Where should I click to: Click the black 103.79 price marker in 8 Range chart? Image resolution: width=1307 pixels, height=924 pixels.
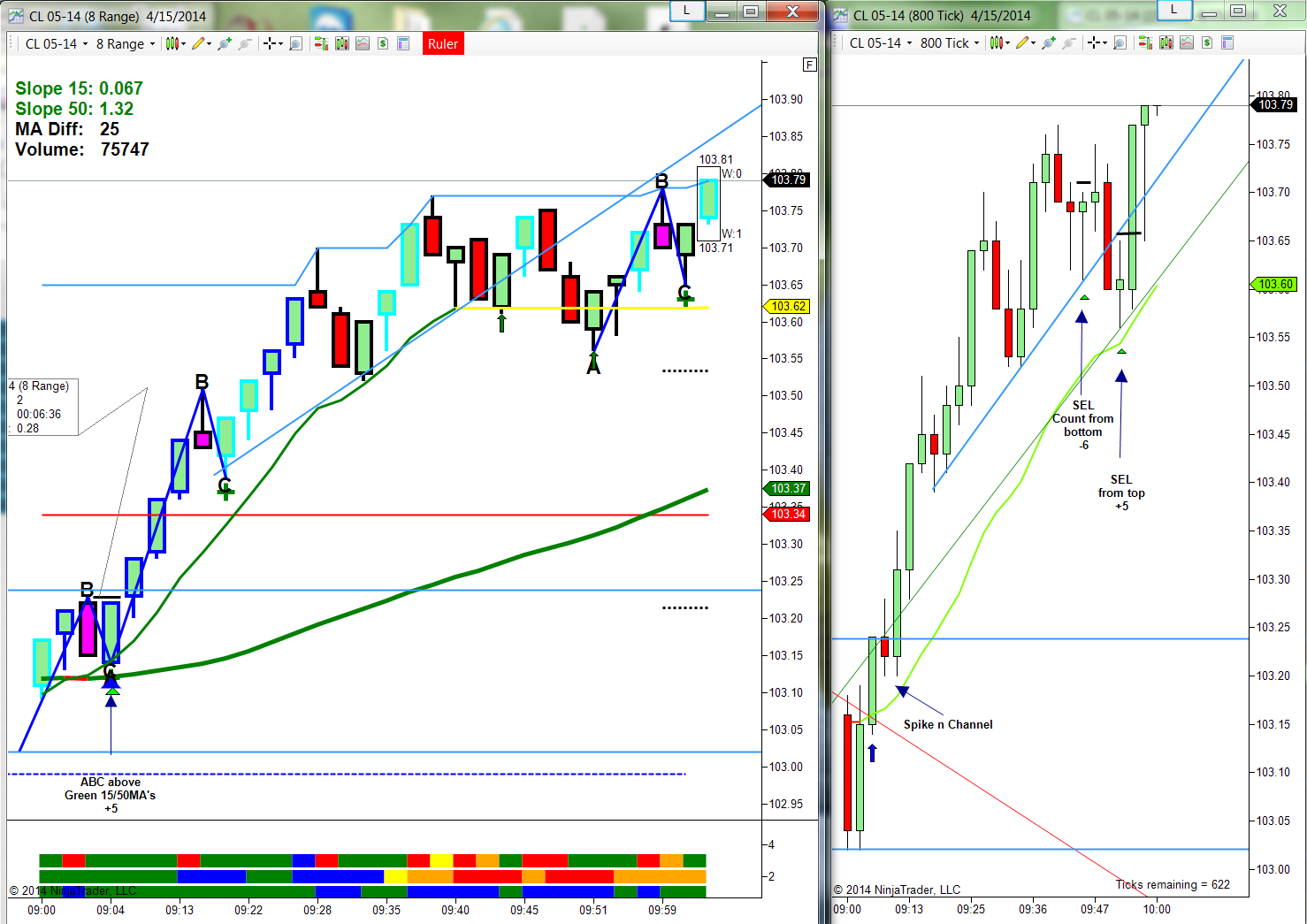786,179
